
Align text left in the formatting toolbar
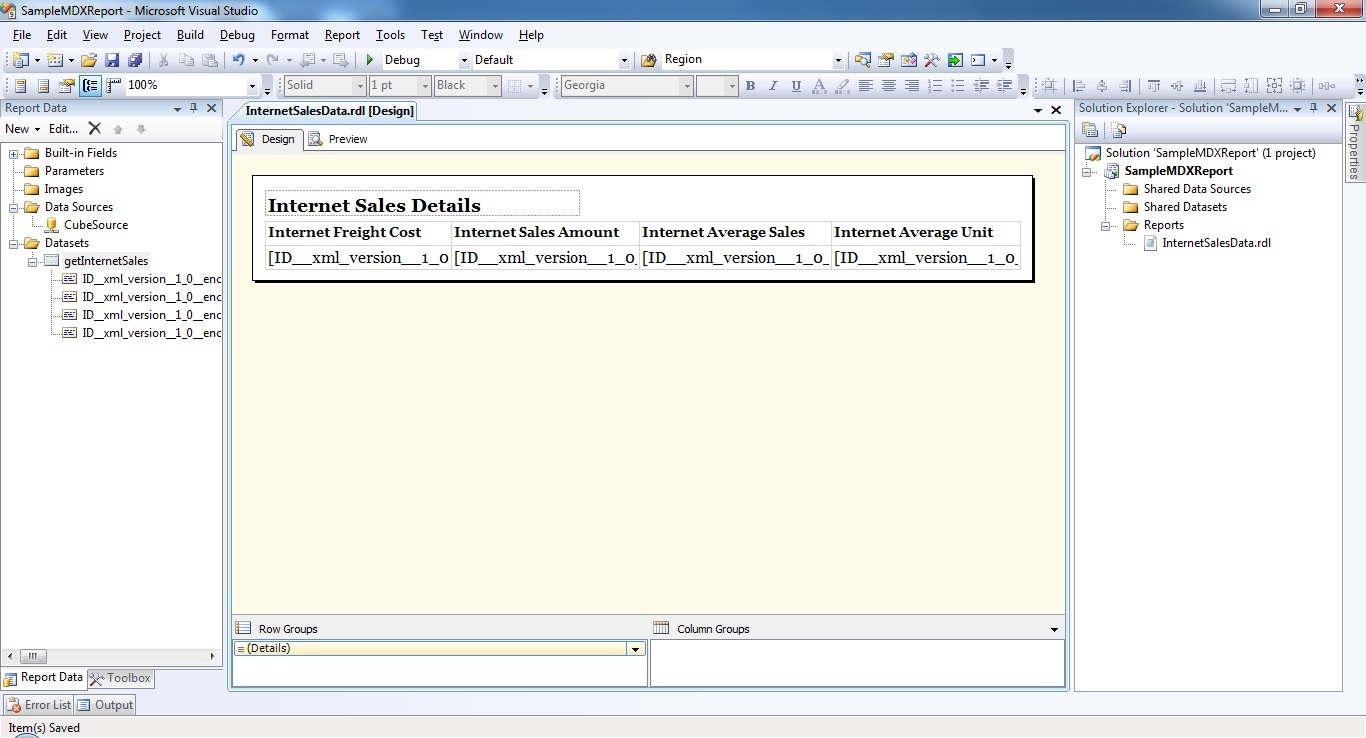(866, 86)
